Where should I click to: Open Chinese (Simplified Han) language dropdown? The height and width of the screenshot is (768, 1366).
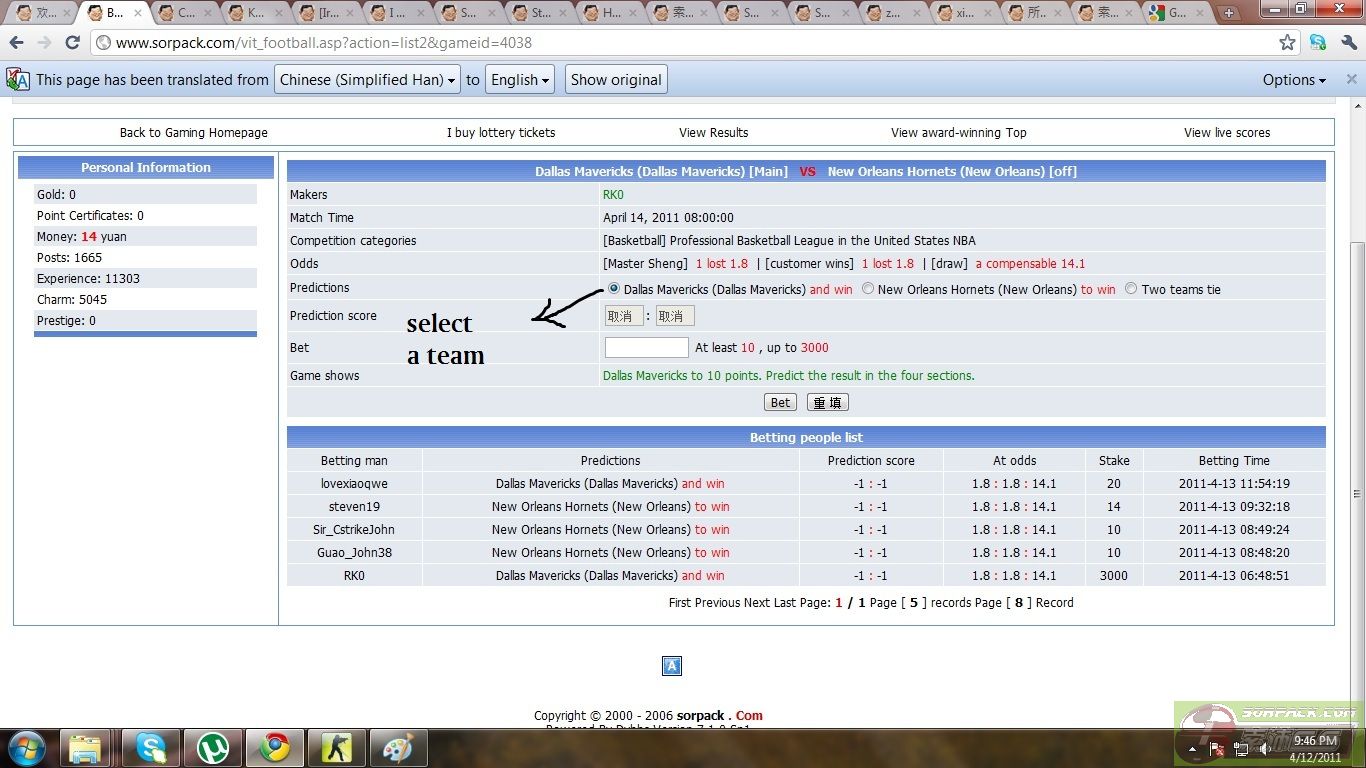(x=367, y=80)
